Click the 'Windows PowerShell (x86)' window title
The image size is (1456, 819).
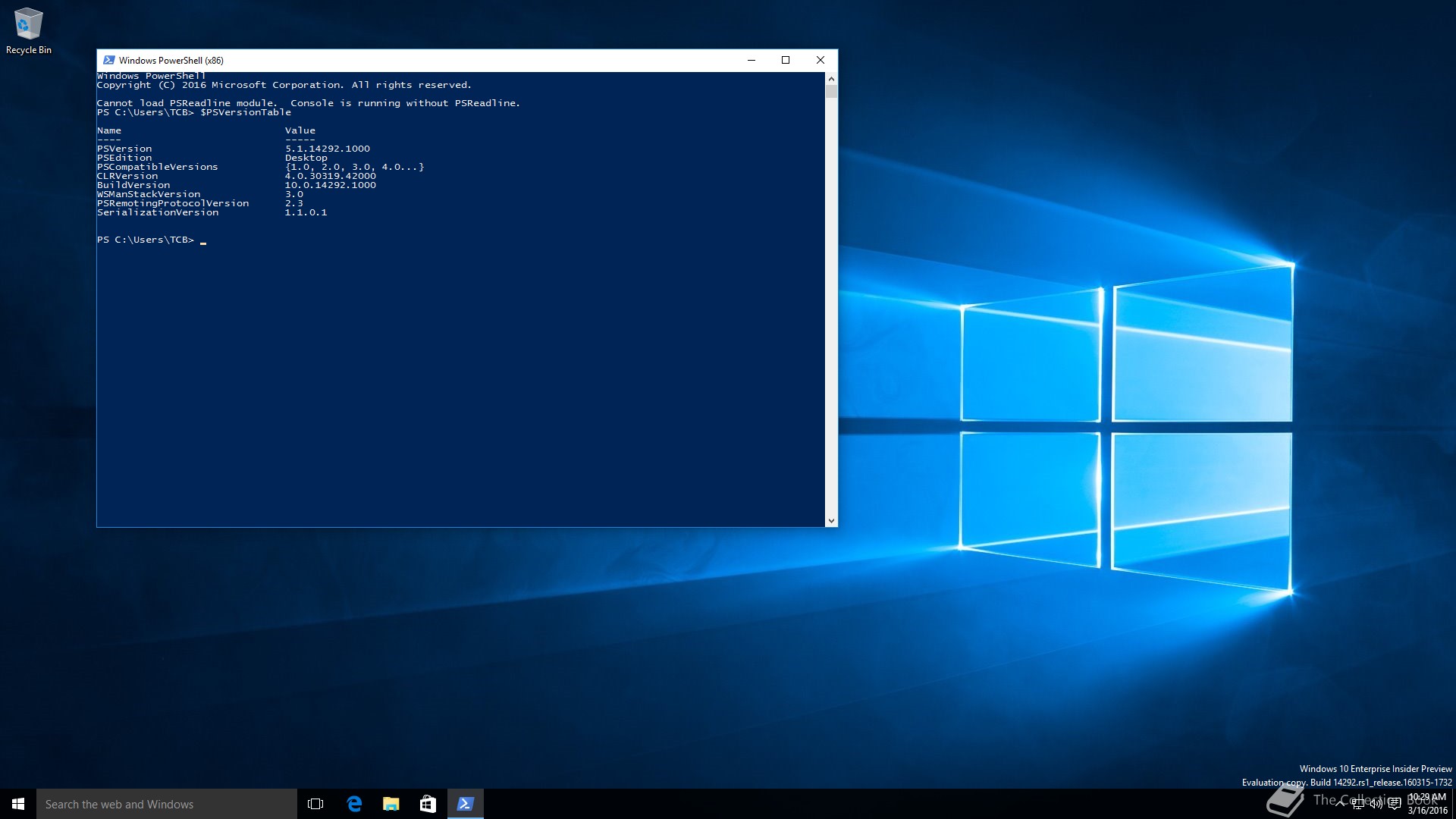[171, 60]
